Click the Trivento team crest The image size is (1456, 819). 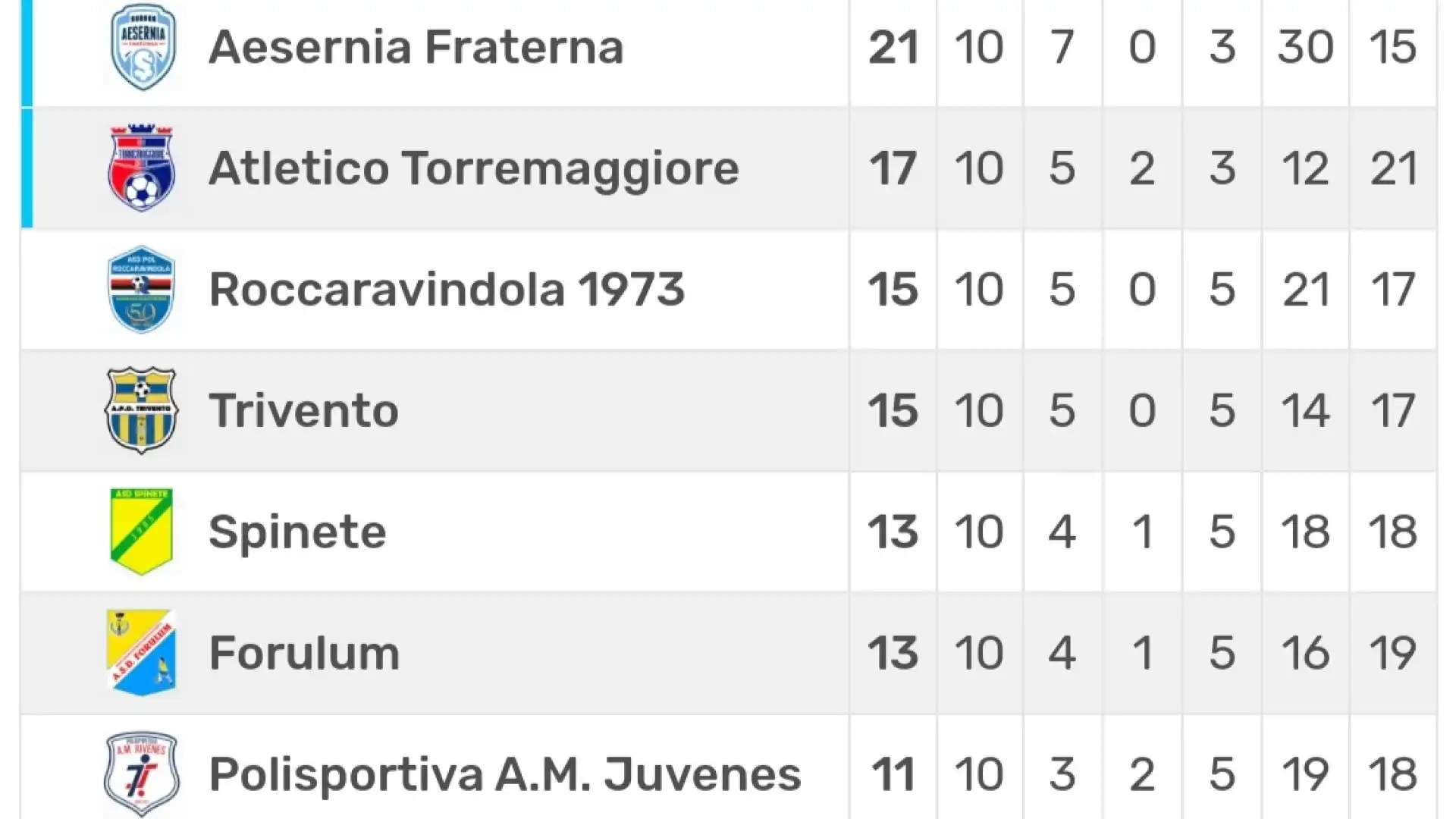(142, 410)
